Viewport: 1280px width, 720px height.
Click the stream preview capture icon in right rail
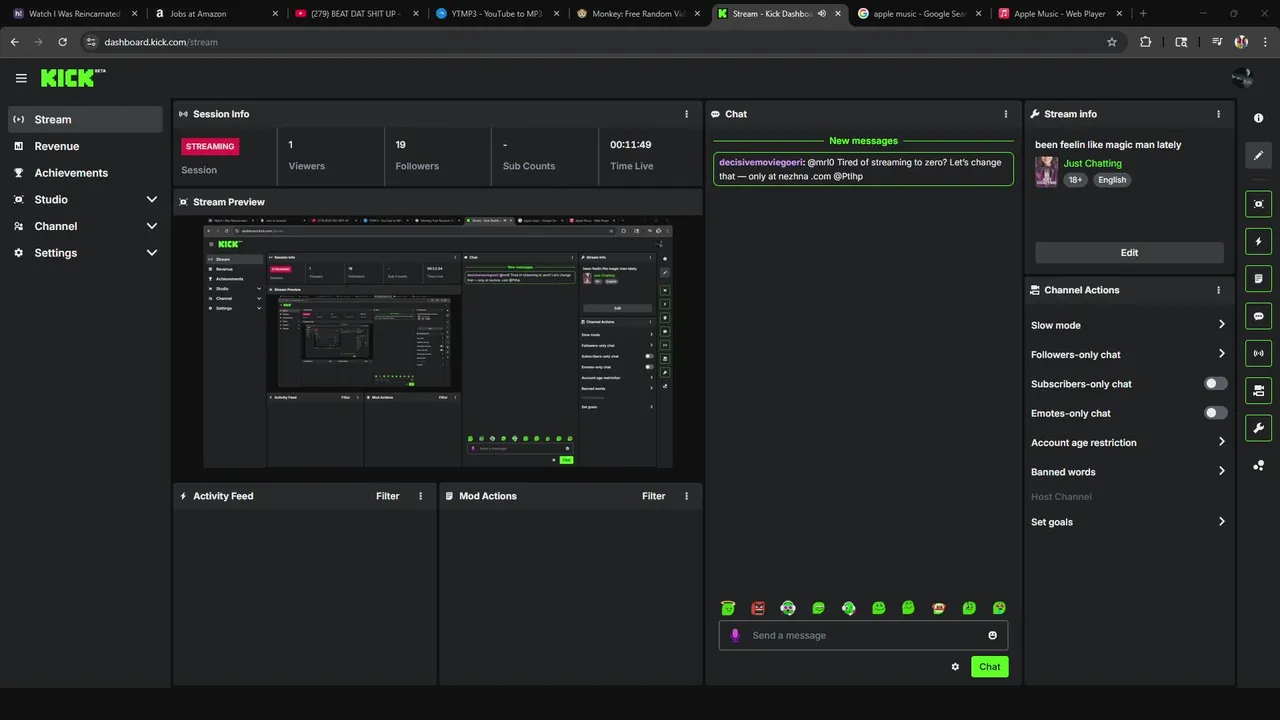(x=1258, y=204)
